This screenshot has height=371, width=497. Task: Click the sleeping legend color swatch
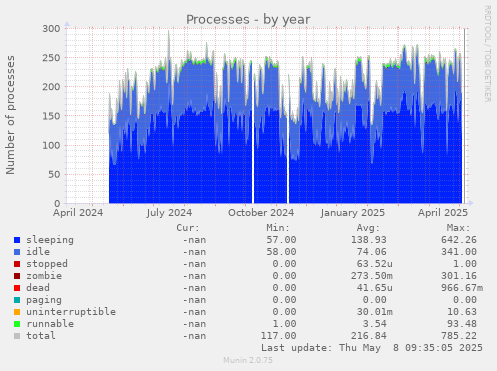[17, 240]
